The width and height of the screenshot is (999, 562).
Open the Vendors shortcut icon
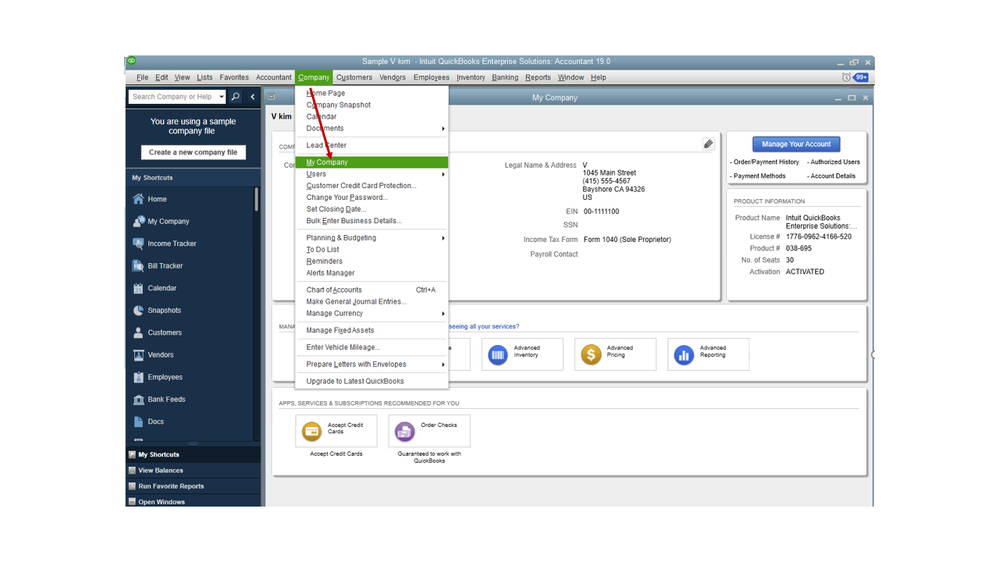click(138, 355)
